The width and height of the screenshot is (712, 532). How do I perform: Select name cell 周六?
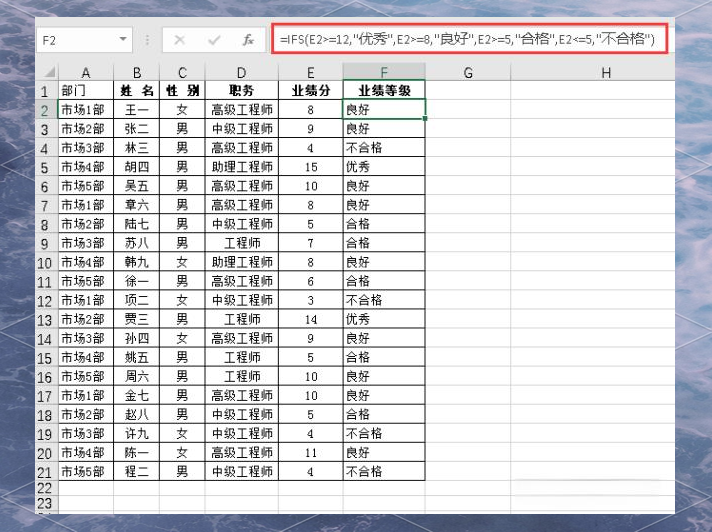coord(137,376)
